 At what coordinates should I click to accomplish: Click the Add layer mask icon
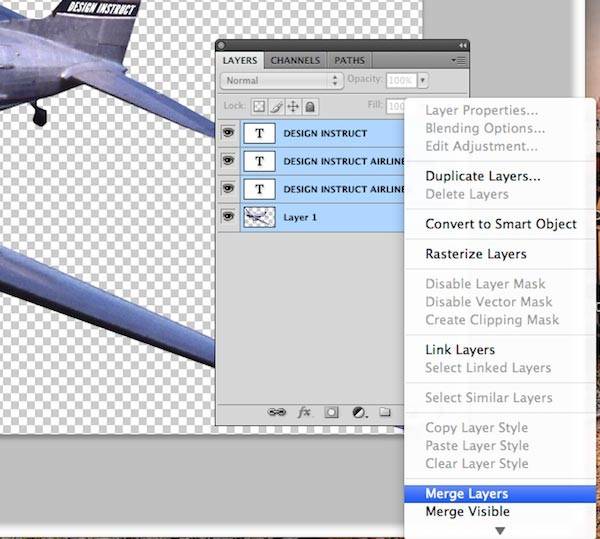point(332,411)
